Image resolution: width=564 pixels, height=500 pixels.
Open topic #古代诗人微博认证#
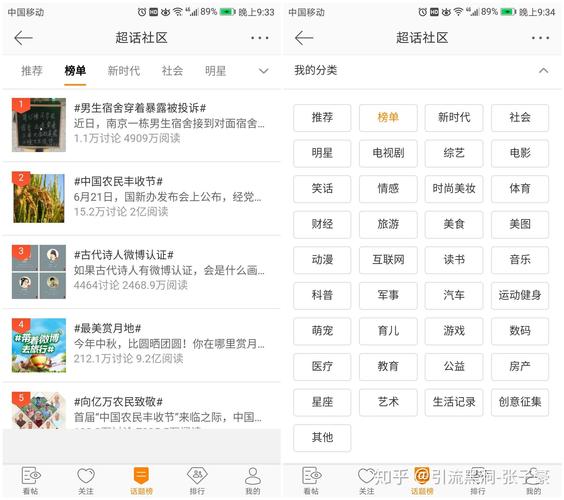[124, 255]
